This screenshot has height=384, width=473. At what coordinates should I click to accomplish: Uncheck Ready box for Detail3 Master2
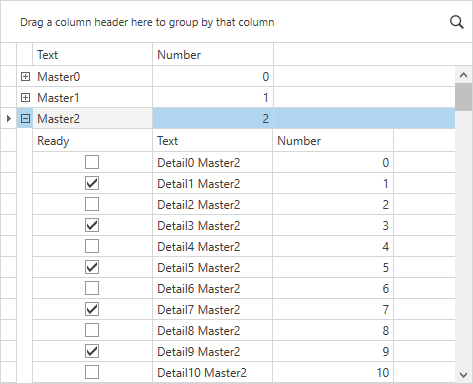pyautogui.click(x=92, y=225)
